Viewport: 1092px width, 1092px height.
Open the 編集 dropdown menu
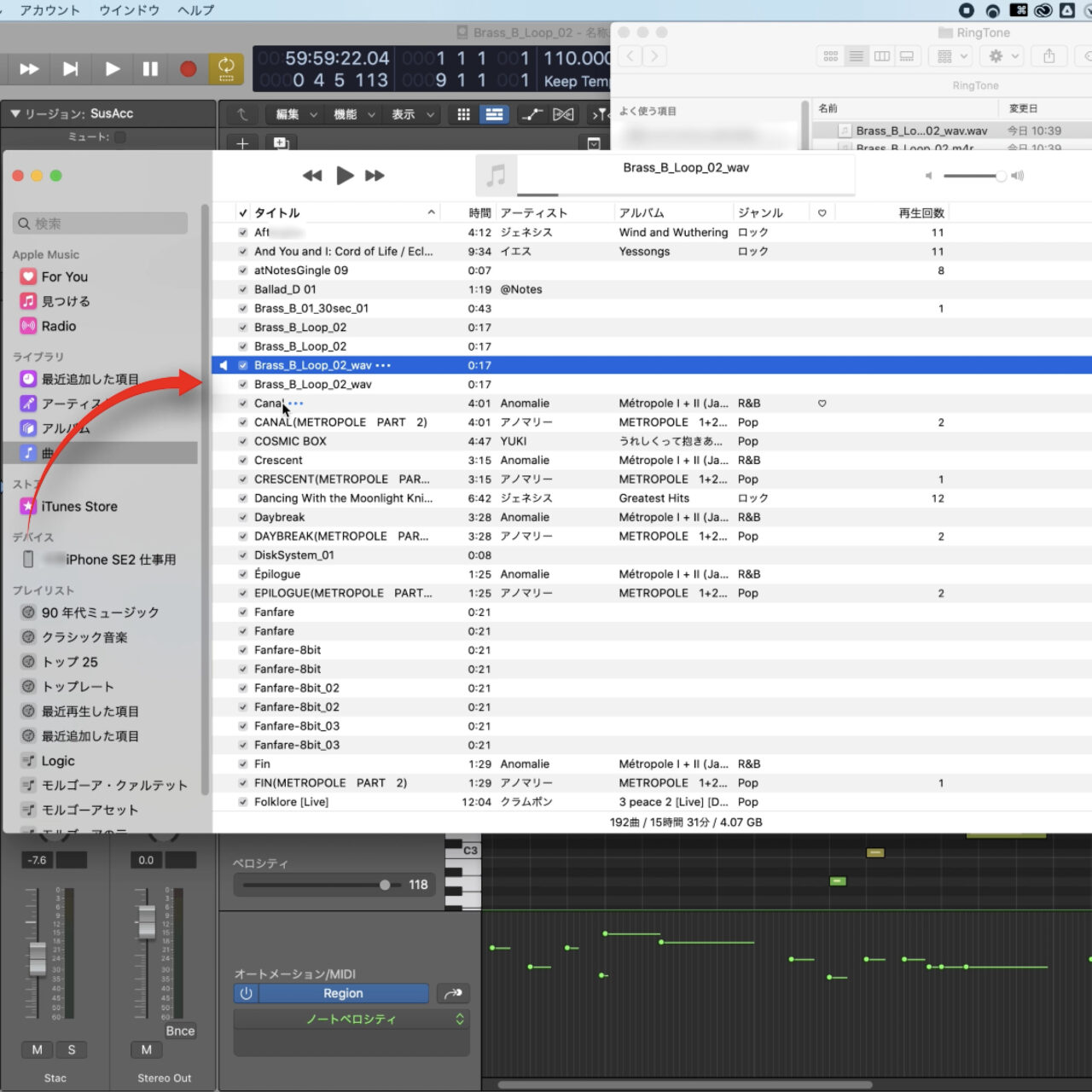(294, 114)
